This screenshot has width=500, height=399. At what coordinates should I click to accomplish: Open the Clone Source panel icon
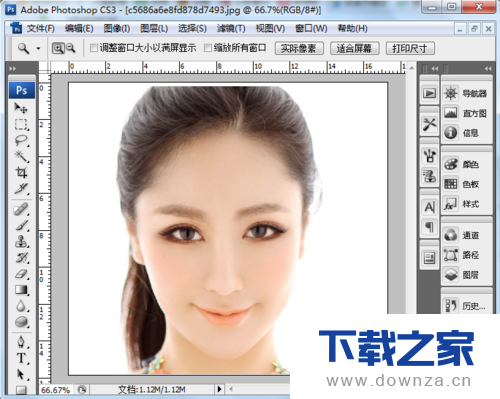(x=429, y=176)
